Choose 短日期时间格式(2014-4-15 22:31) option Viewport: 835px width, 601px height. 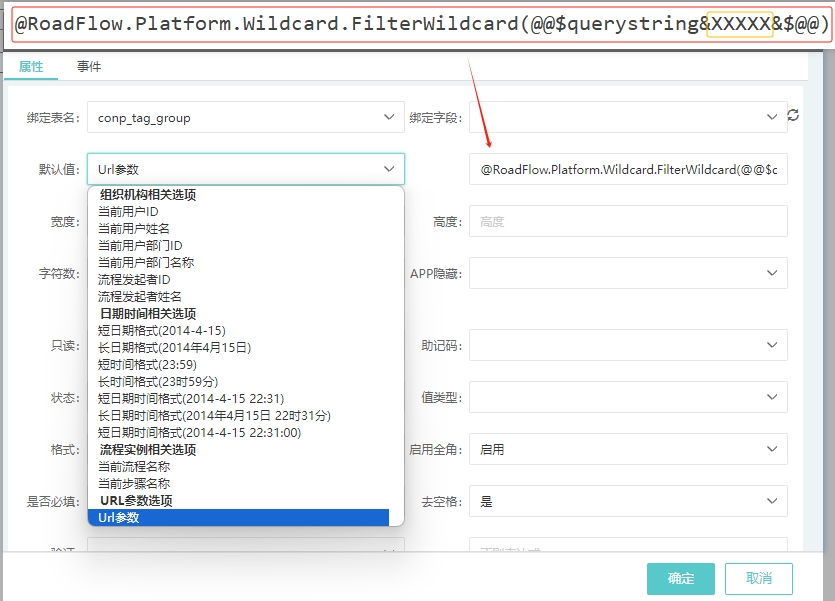pyautogui.click(x=238, y=399)
